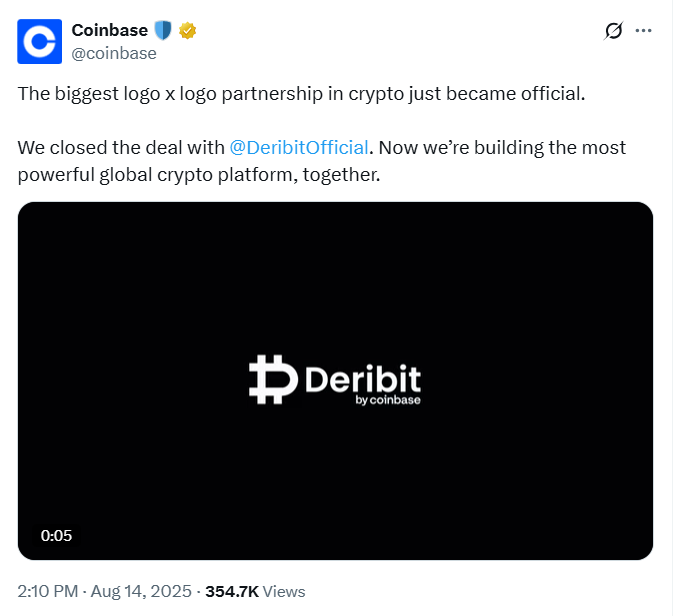675x616 pixels.
Task: Click the blue shield badge beside Coinbase
Action: 163,30
